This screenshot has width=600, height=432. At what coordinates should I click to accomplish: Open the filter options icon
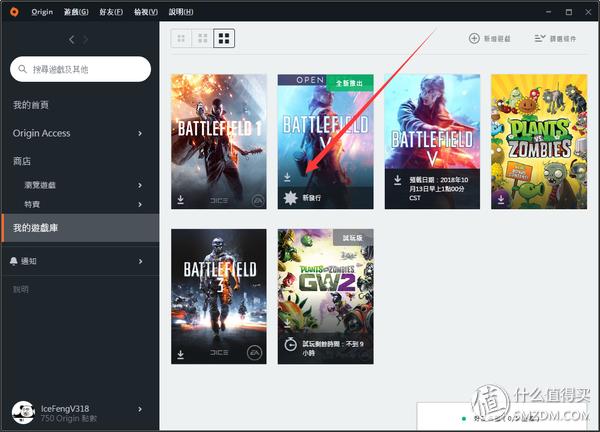coord(540,38)
